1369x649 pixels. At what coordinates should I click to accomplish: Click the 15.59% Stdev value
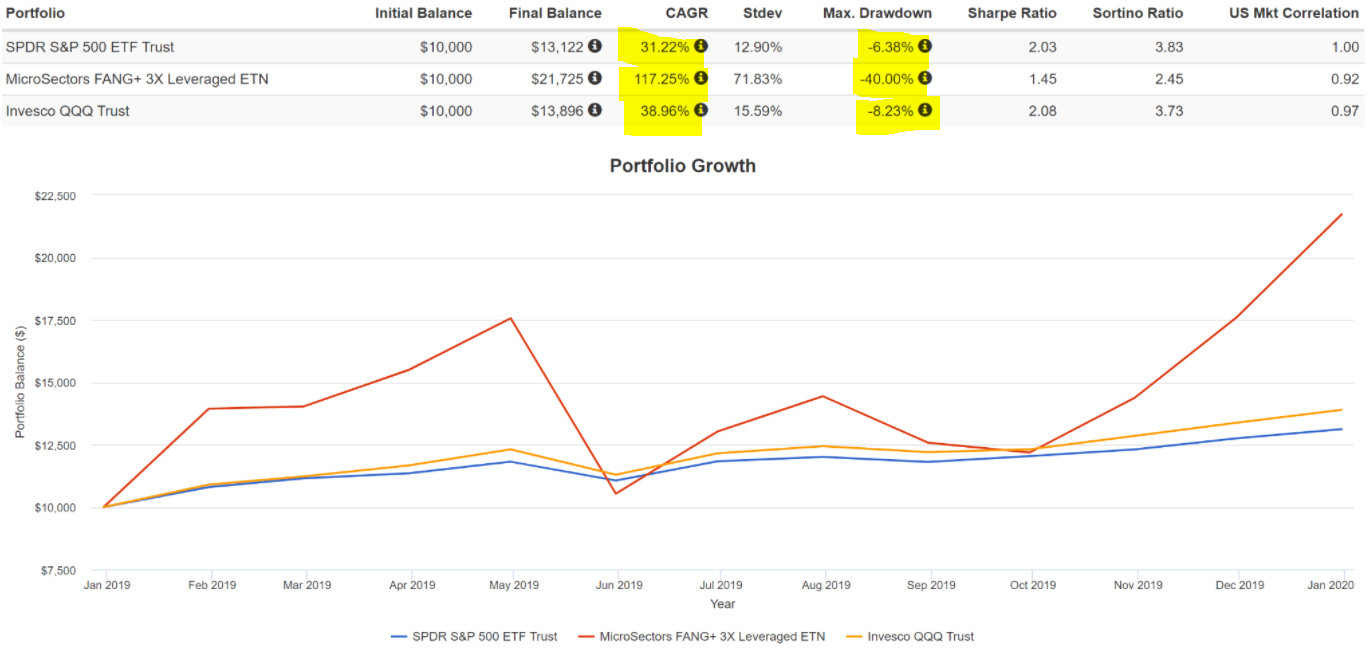pyautogui.click(x=758, y=111)
